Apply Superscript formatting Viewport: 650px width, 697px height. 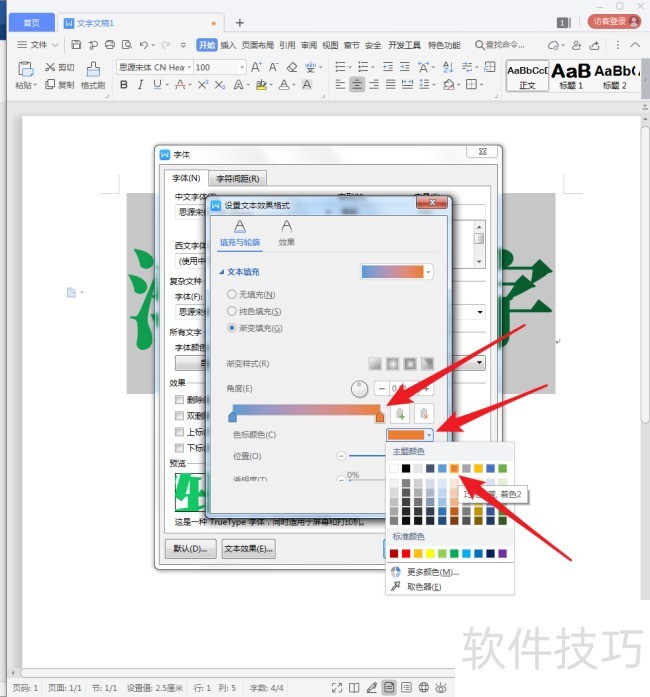click(x=203, y=84)
